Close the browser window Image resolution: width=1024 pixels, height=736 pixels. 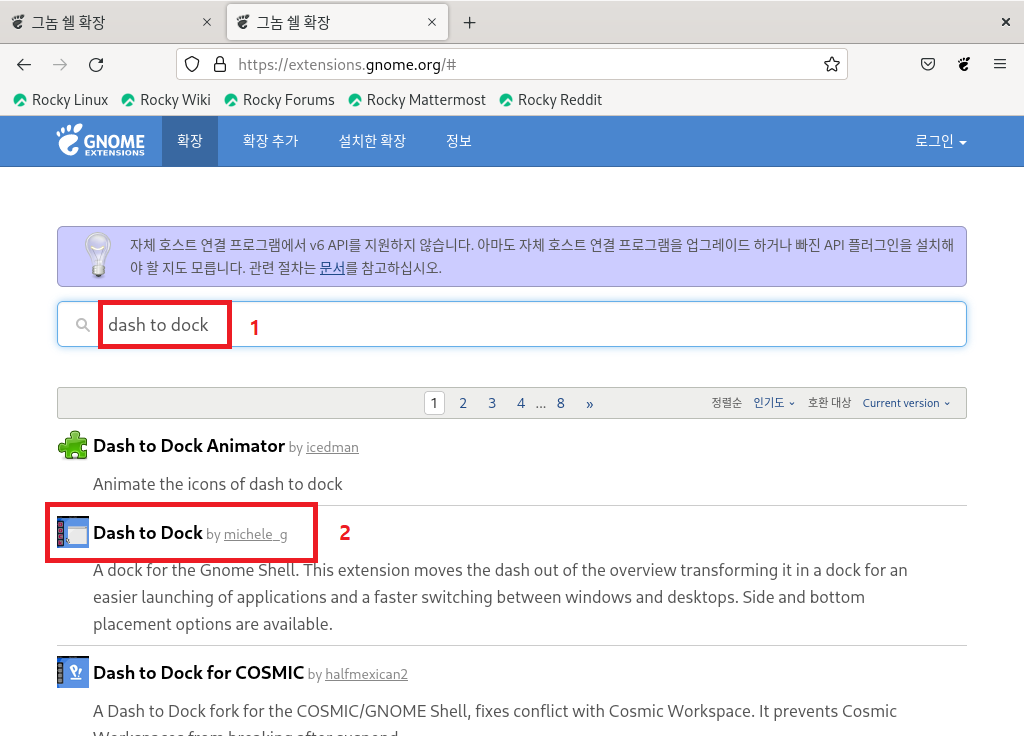[1006, 22]
